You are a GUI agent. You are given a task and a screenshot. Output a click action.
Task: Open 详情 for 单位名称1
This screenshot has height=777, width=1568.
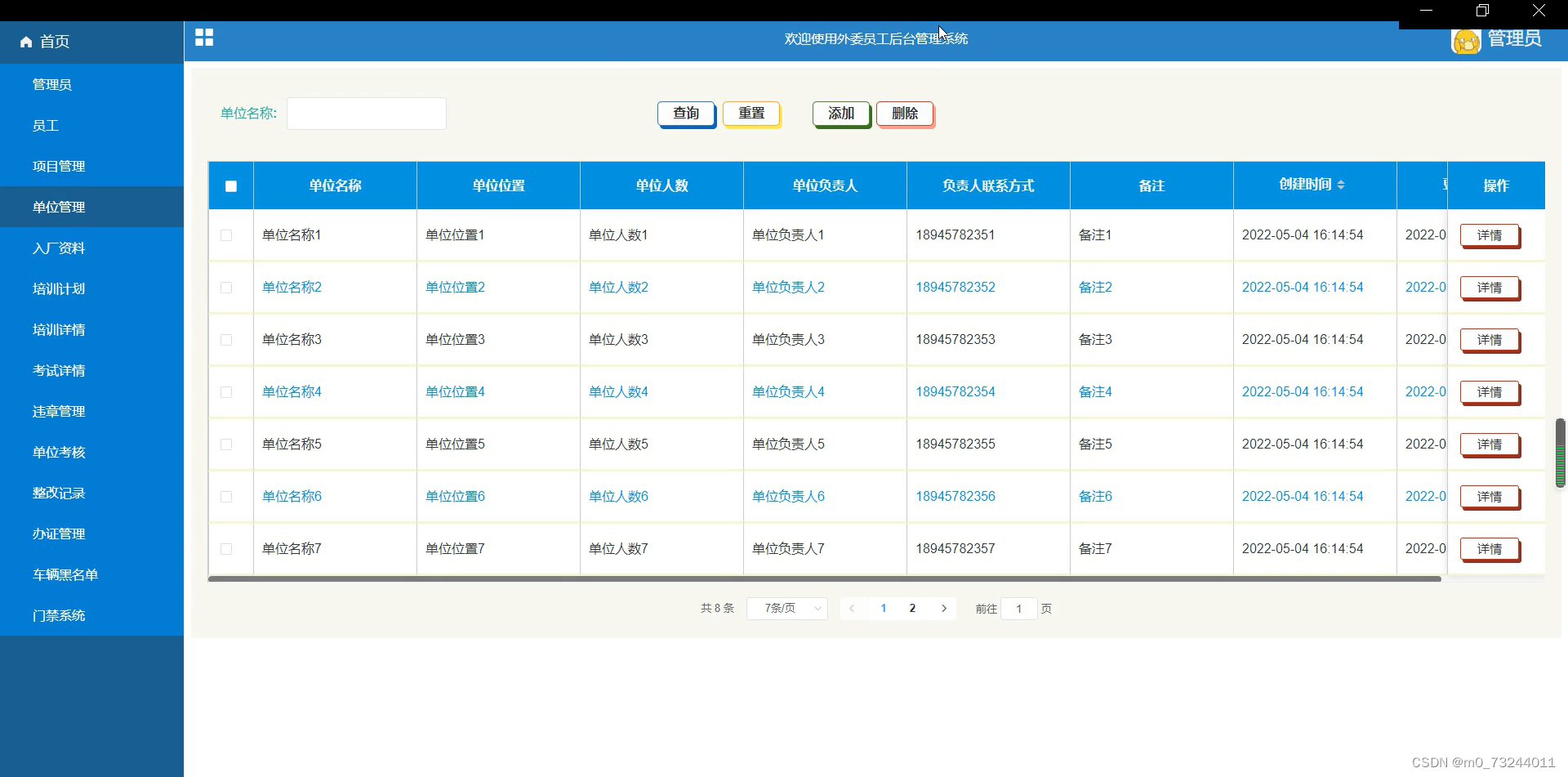point(1490,235)
